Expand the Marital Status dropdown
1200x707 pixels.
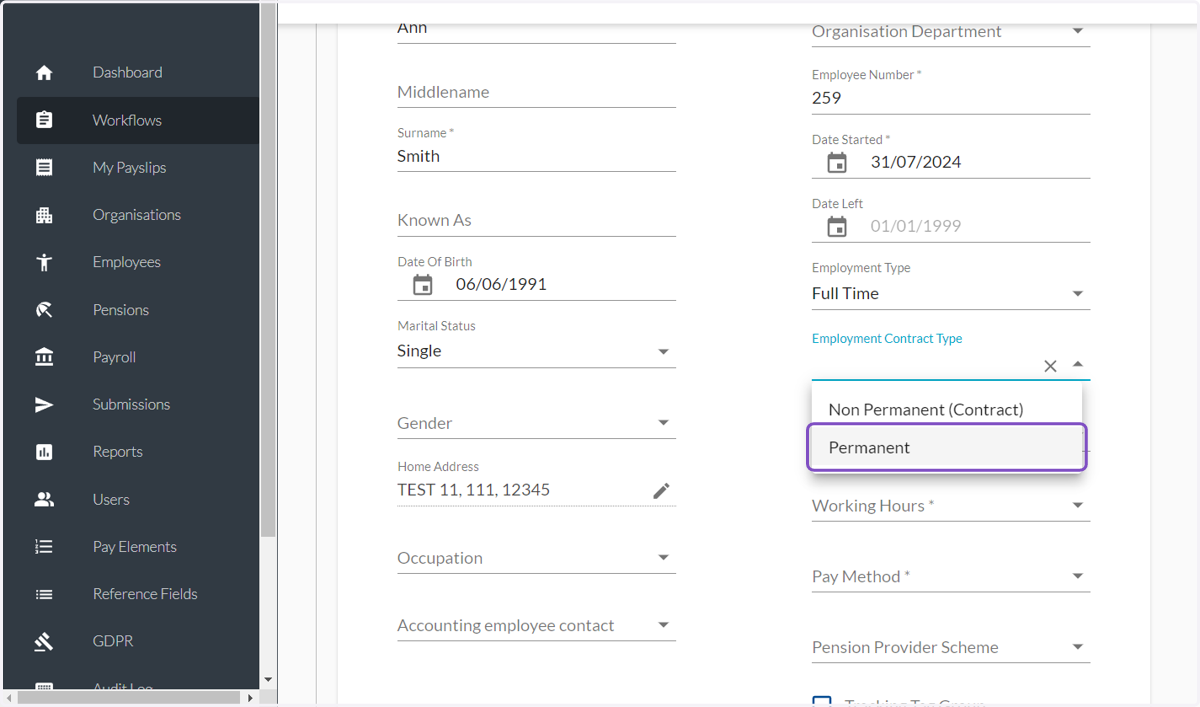(663, 352)
